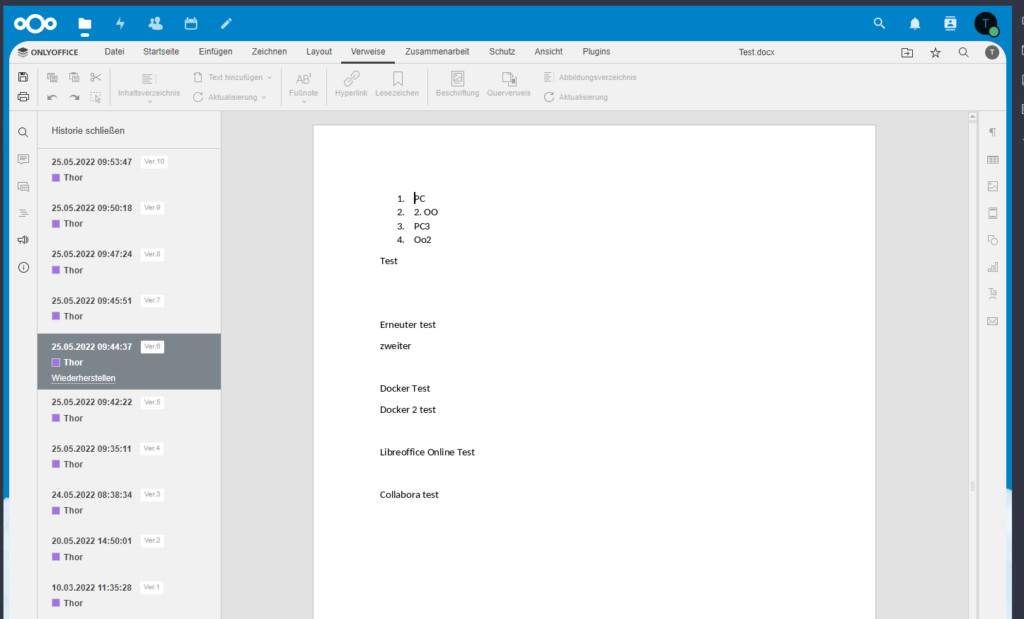Click Open file location folder icon
This screenshot has width=1024, height=619.
pos(907,52)
